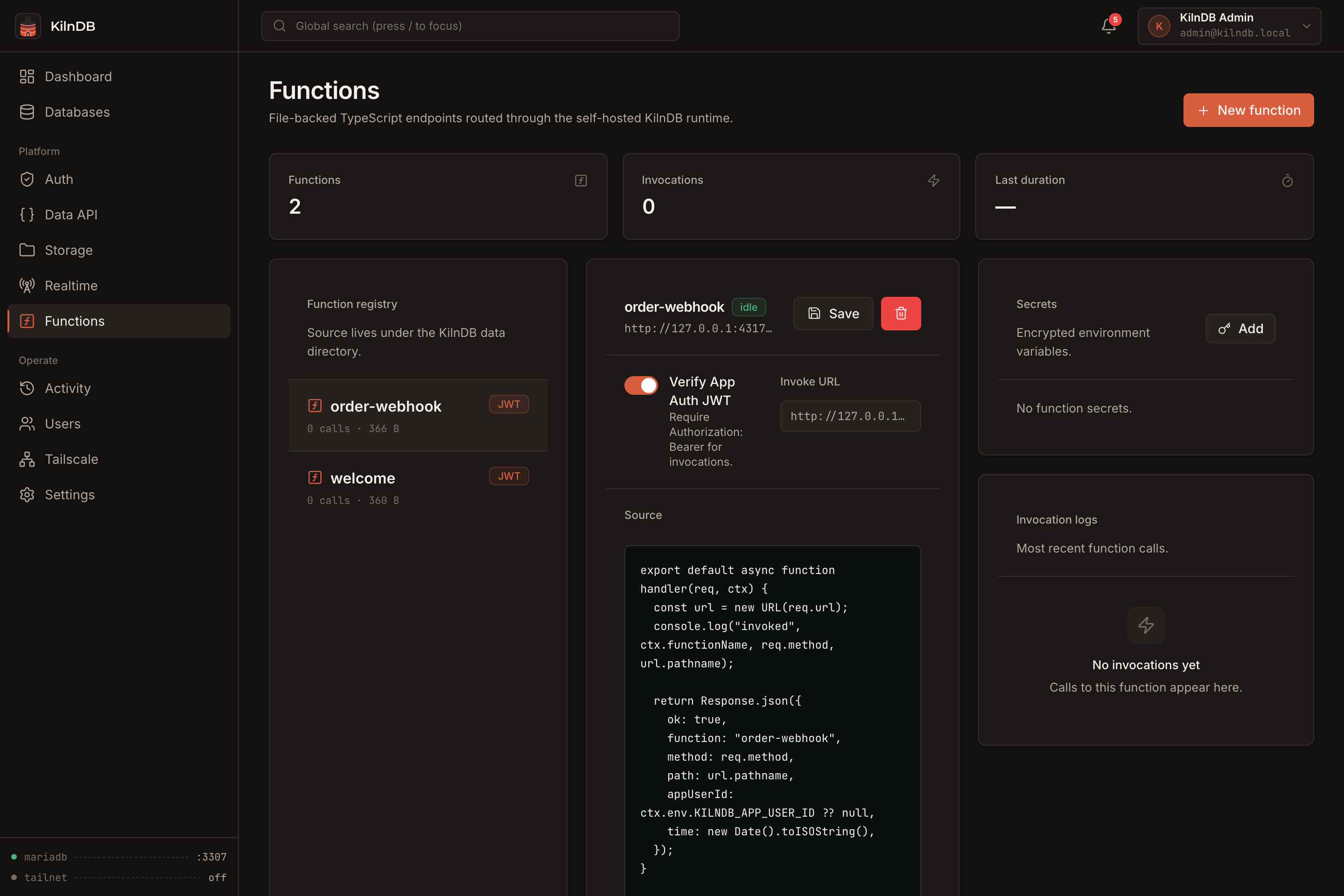Click the idle status badge
Screen dimensions: 1344x896
[x=749, y=307]
